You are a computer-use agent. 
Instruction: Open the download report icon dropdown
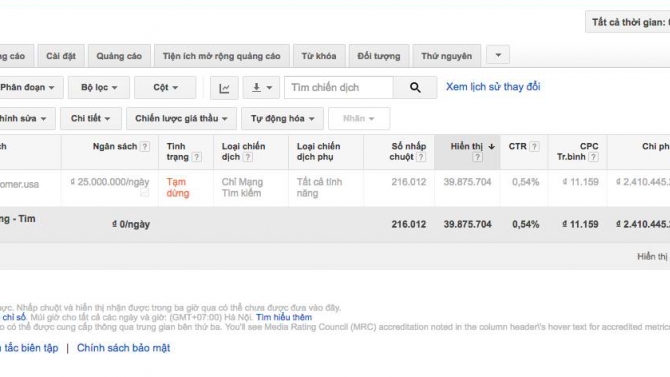pyautogui.click(x=262, y=88)
